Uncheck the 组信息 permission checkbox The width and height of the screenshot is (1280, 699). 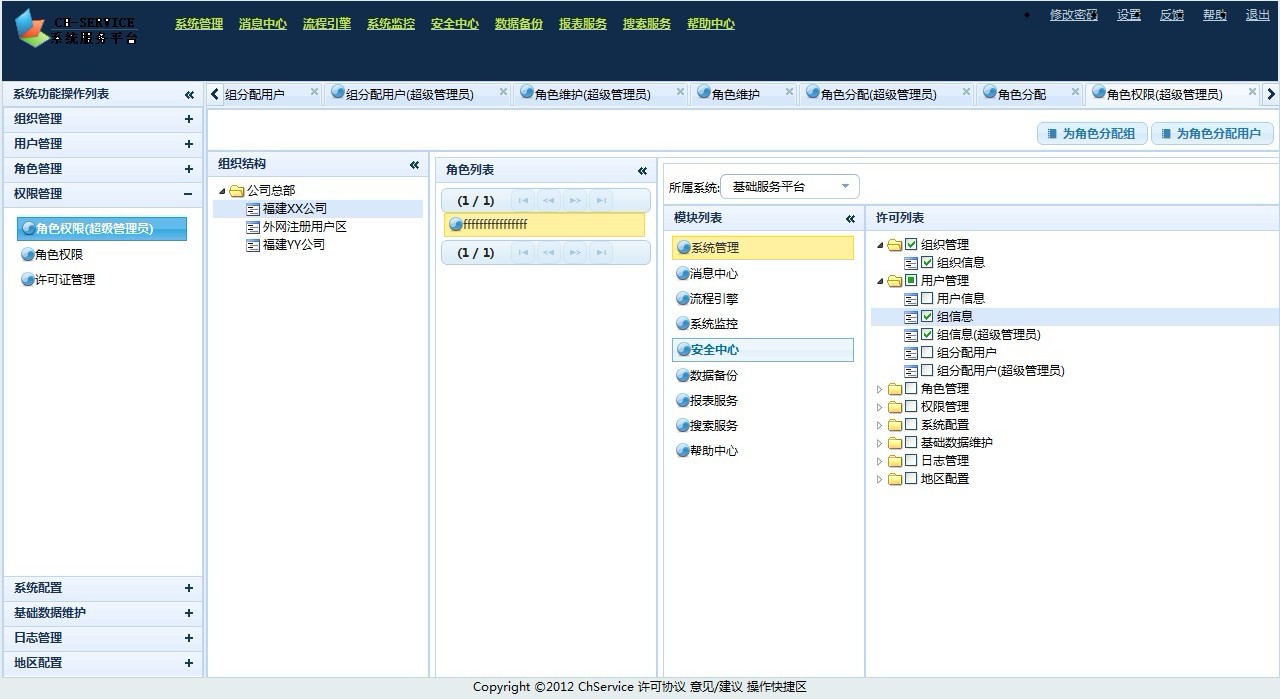pyautogui.click(x=924, y=316)
